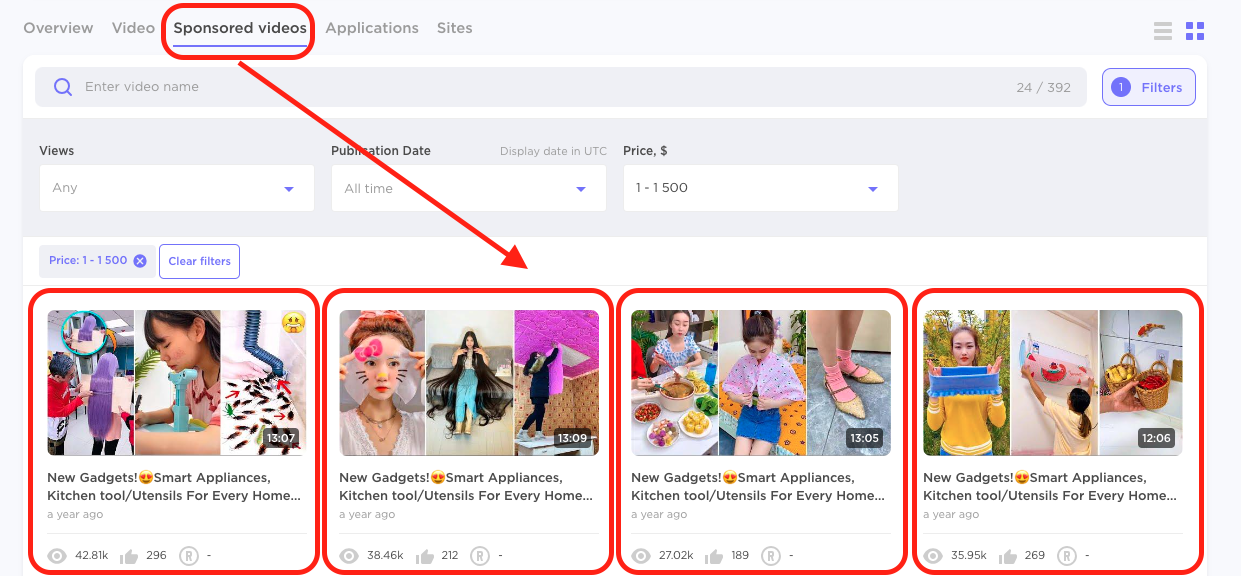This screenshot has width=1241, height=576.
Task: Switch to grid view layout
Action: click(1195, 30)
